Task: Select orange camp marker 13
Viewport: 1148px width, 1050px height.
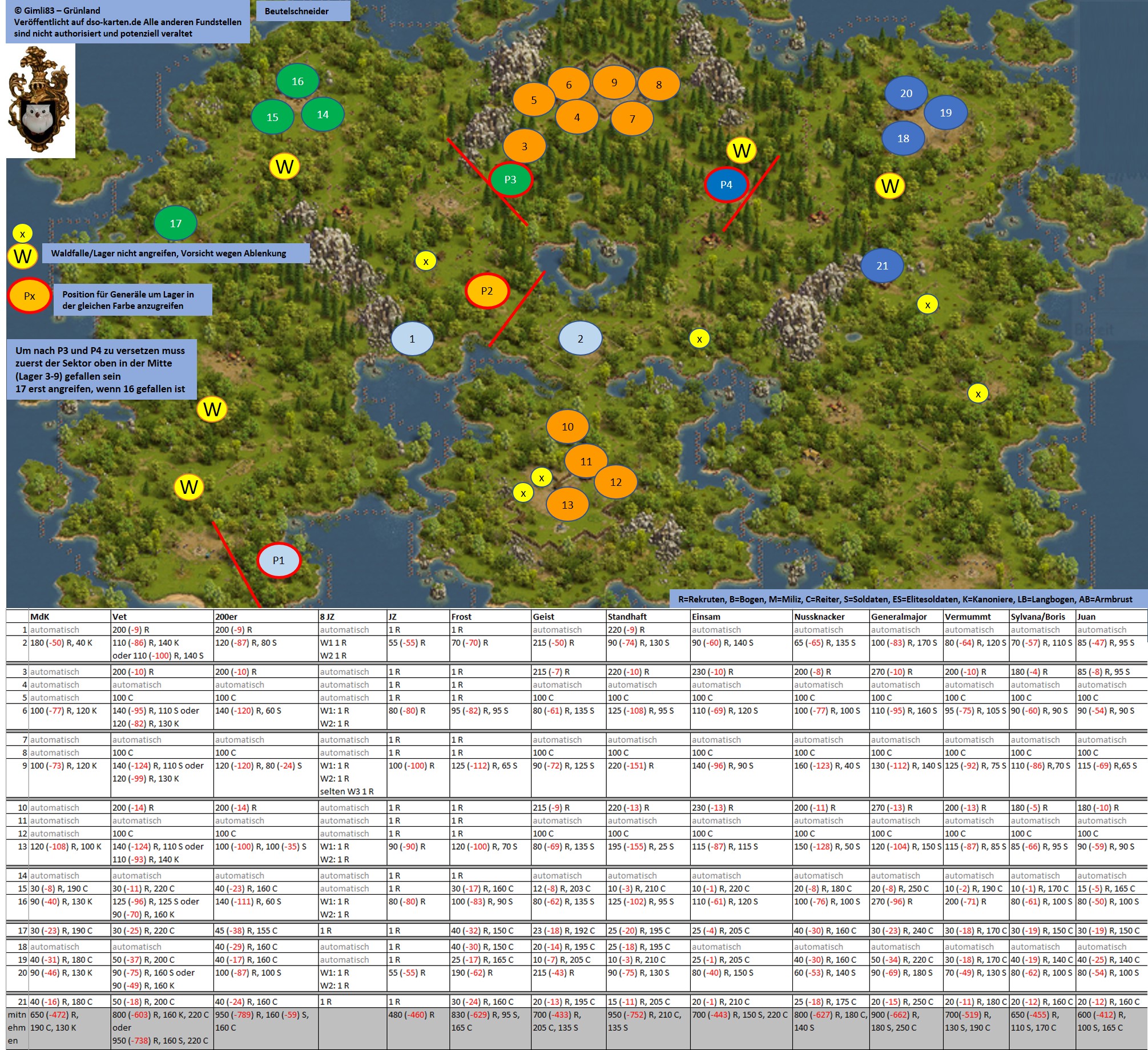Action: click(567, 505)
